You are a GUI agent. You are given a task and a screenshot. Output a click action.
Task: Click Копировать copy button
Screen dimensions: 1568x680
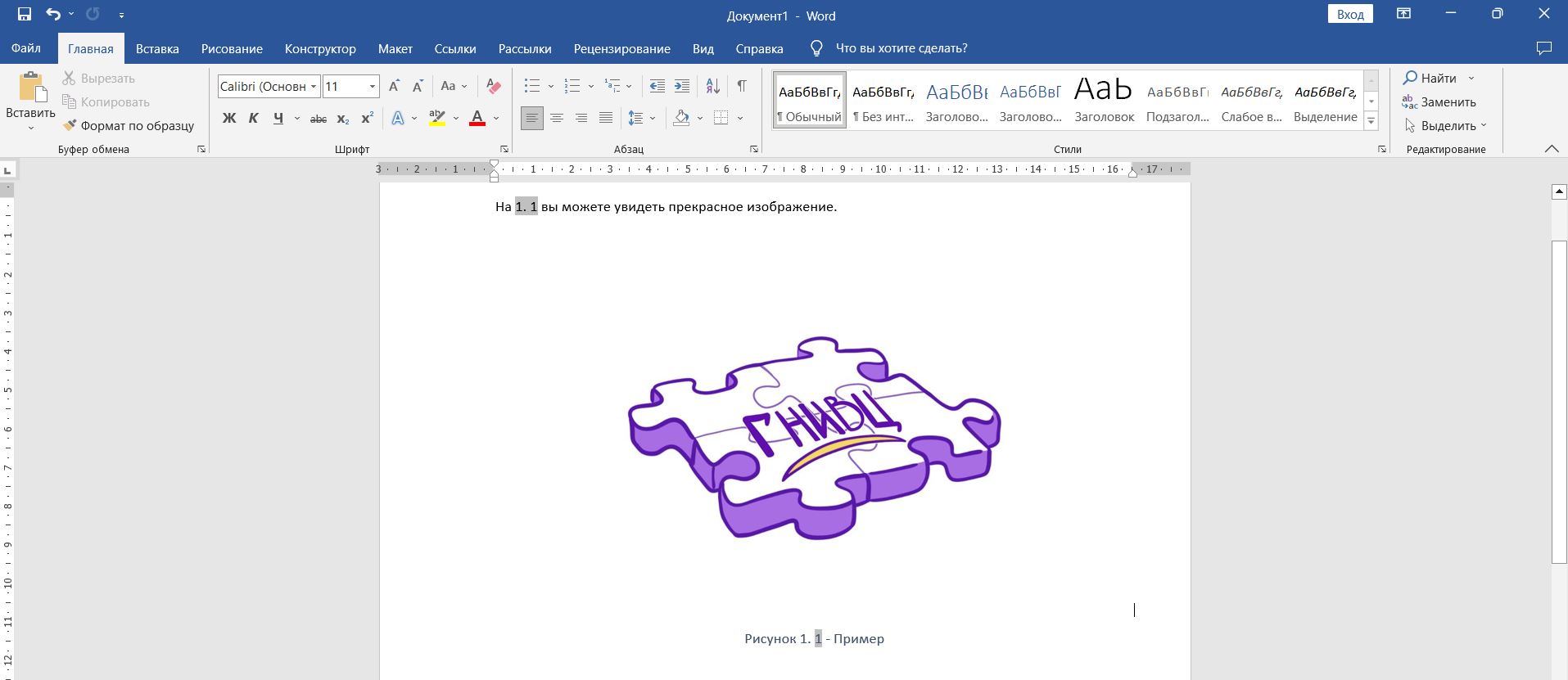click(x=106, y=101)
